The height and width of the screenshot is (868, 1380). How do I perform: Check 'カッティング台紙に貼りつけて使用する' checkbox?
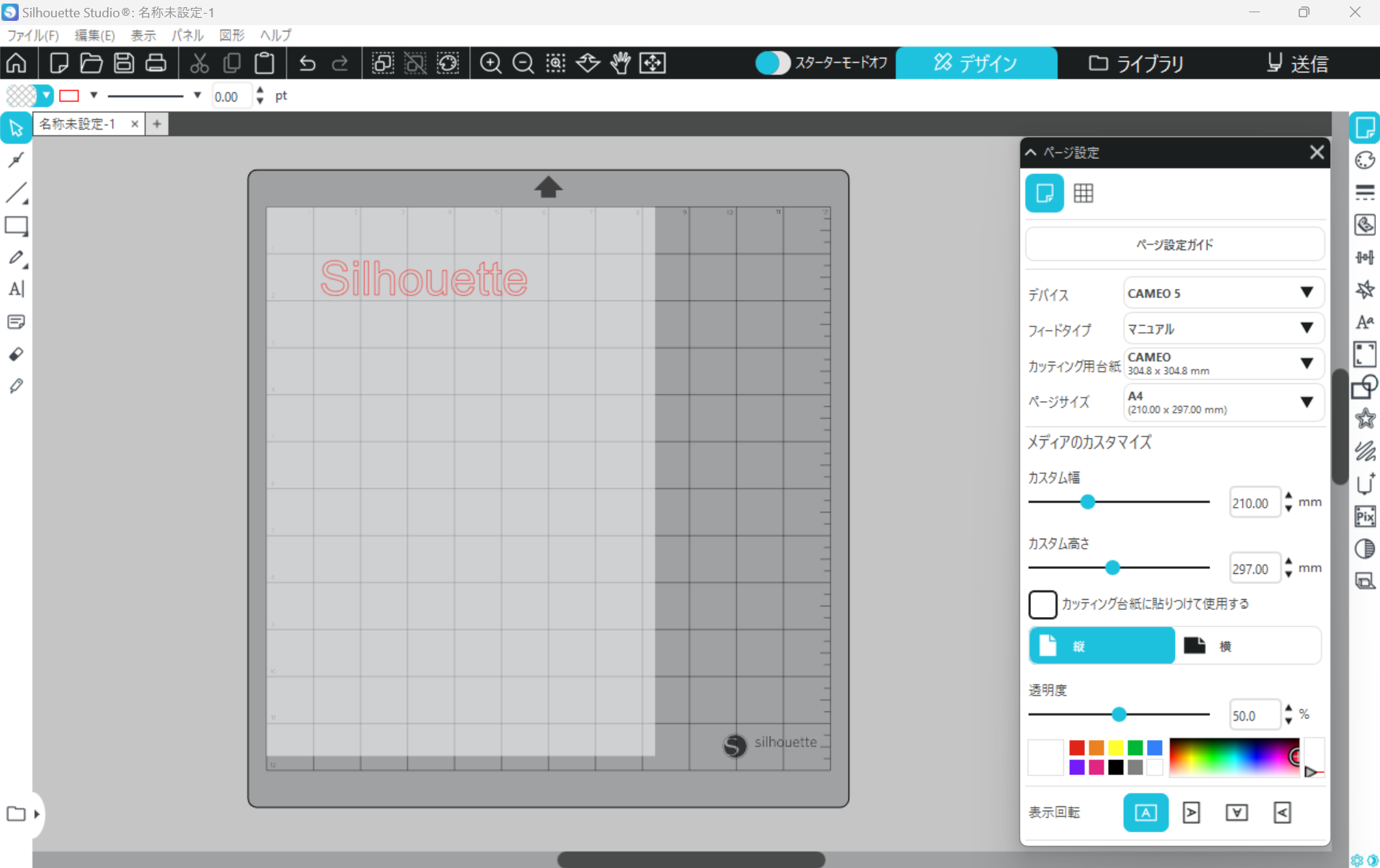1043,605
